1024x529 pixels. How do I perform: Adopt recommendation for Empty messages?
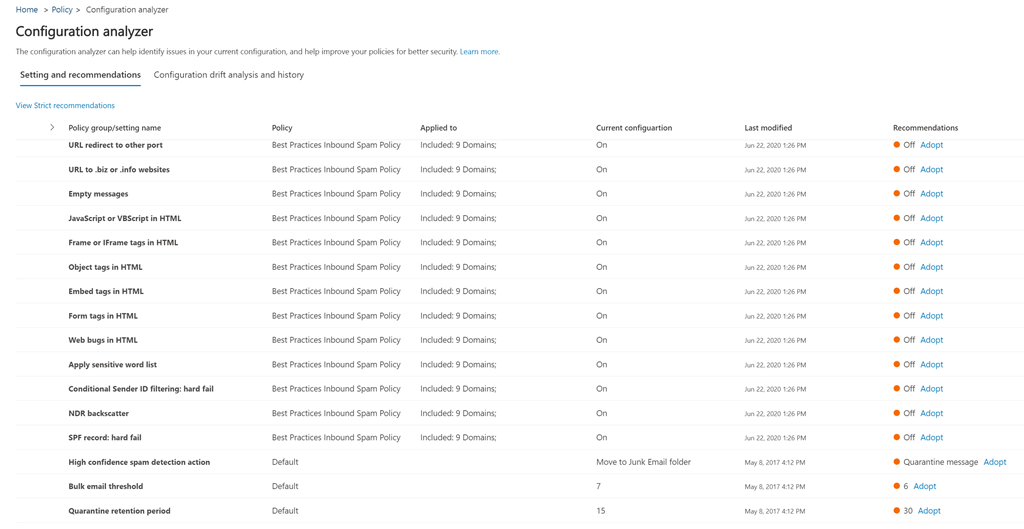pyautogui.click(x=931, y=194)
